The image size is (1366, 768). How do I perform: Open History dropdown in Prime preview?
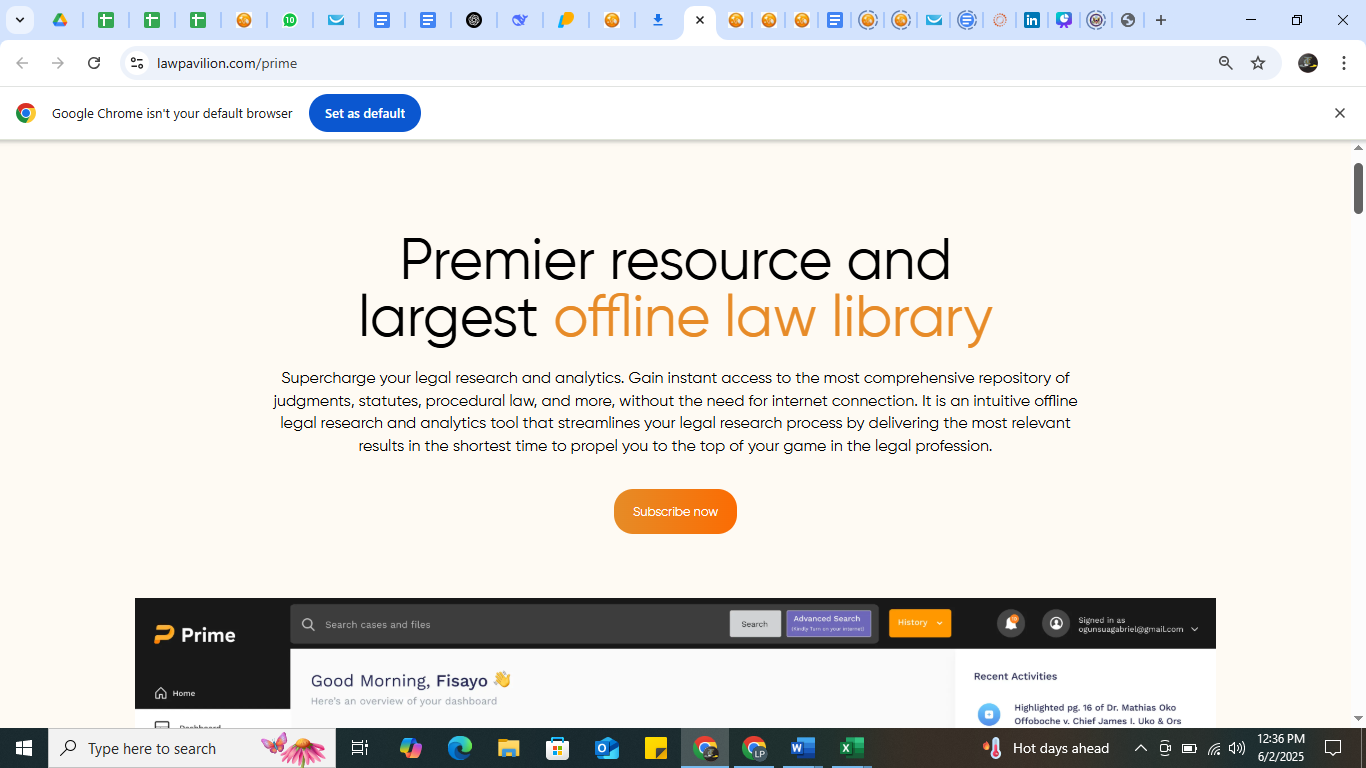click(920, 623)
